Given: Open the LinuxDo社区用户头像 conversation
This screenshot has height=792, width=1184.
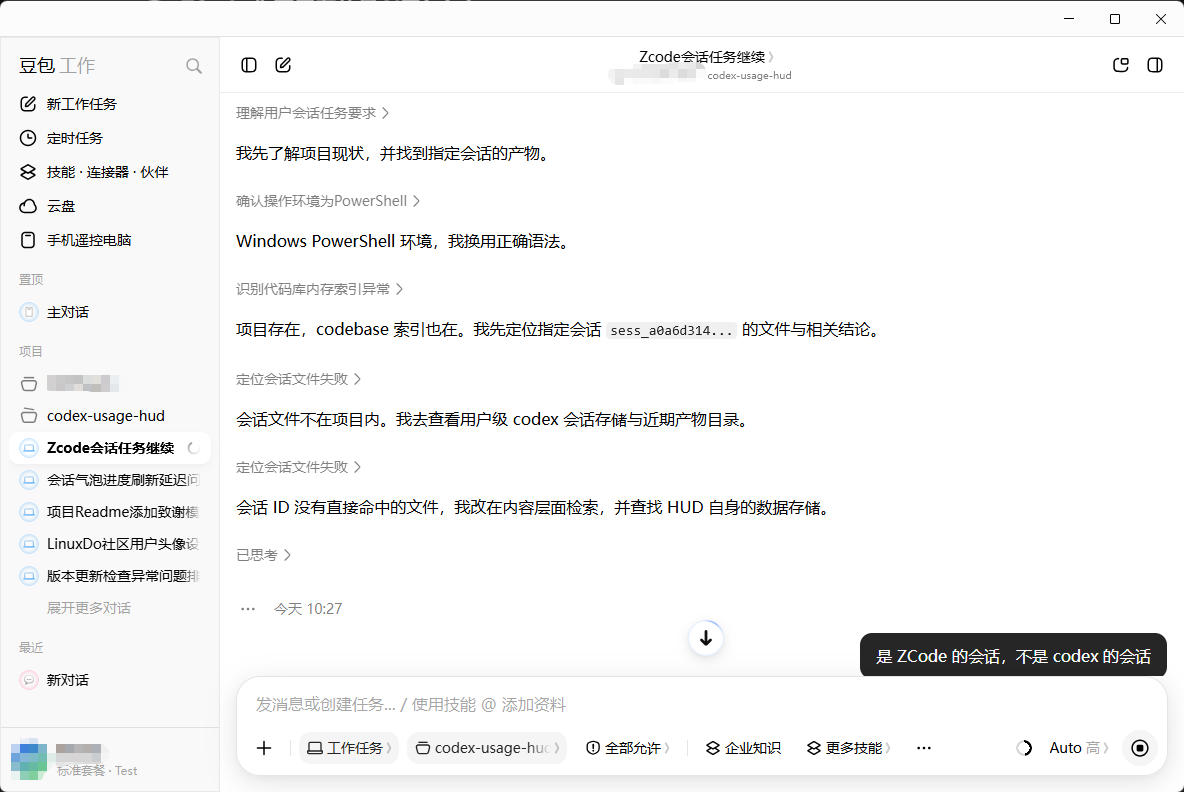Looking at the screenshot, I should point(109,544).
